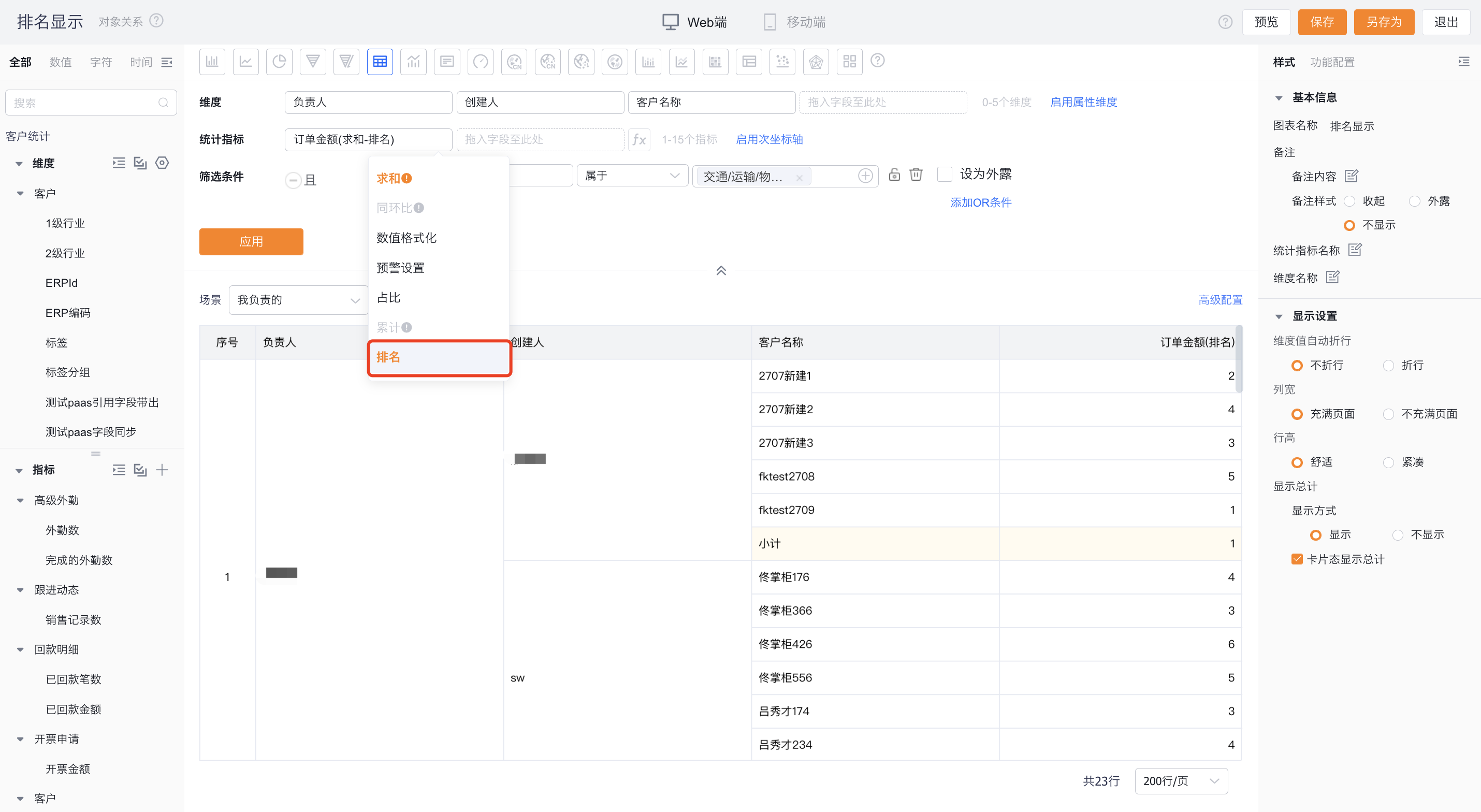Open the 200行/页 page size dropdown

pos(1181,781)
